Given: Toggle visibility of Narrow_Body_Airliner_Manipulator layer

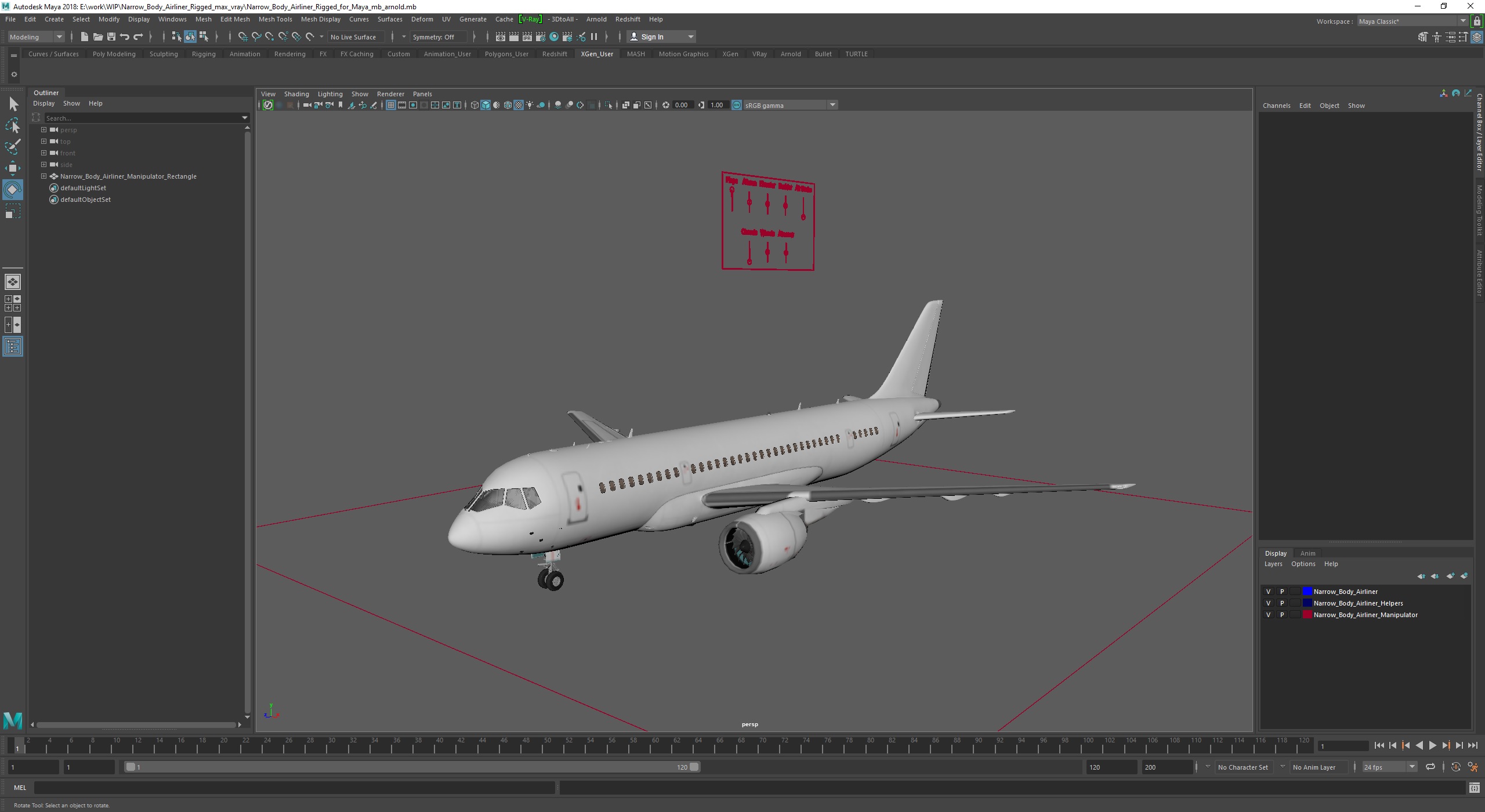Looking at the screenshot, I should [x=1269, y=615].
